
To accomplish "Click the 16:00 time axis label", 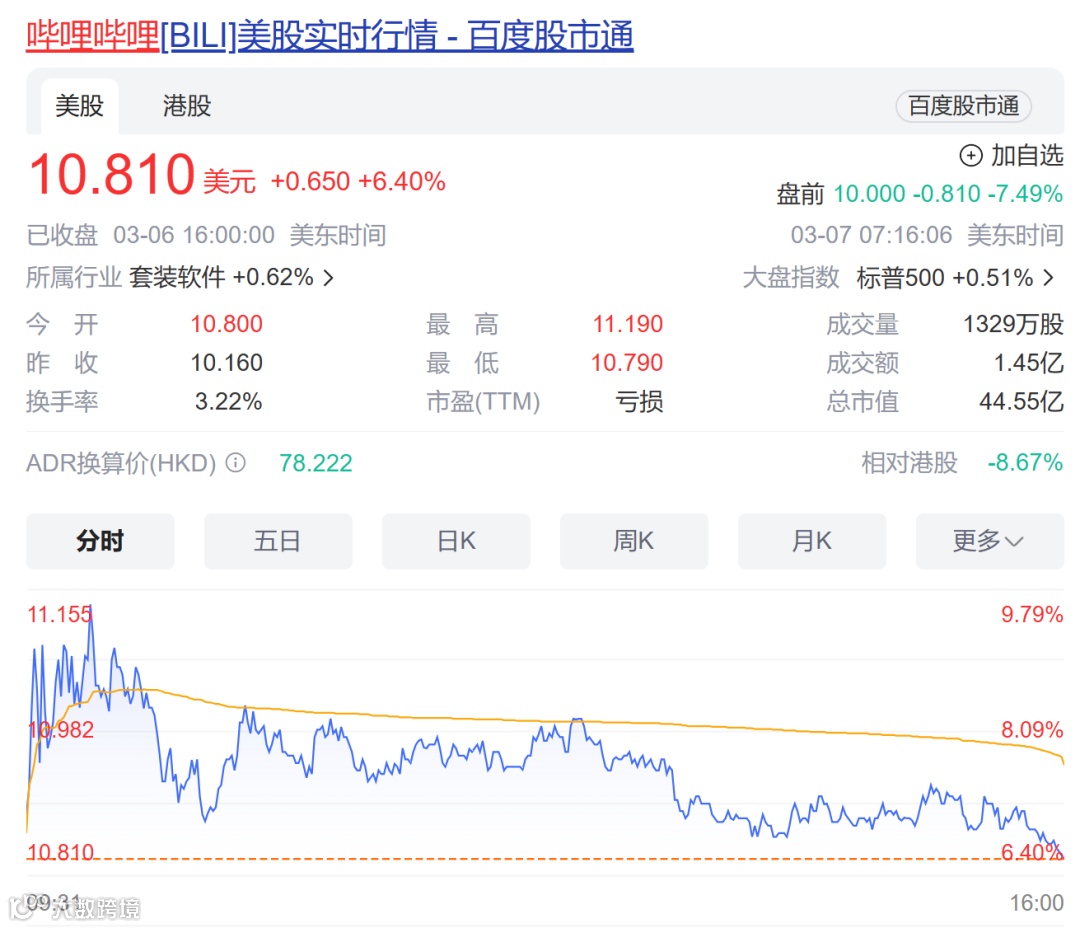I will tap(1037, 903).
